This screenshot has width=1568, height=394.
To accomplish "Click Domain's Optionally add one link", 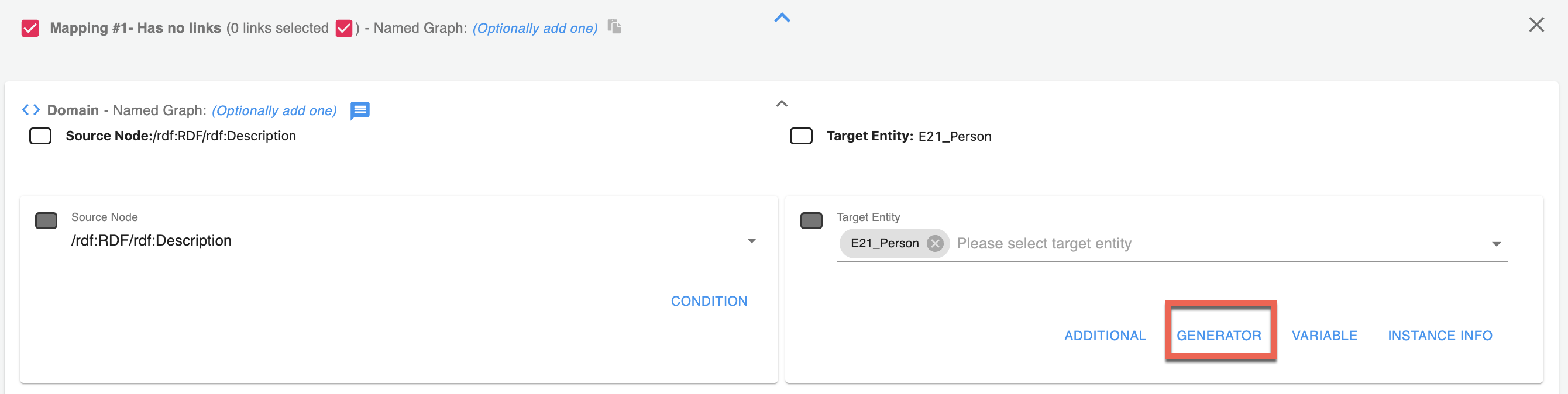I will [274, 110].
